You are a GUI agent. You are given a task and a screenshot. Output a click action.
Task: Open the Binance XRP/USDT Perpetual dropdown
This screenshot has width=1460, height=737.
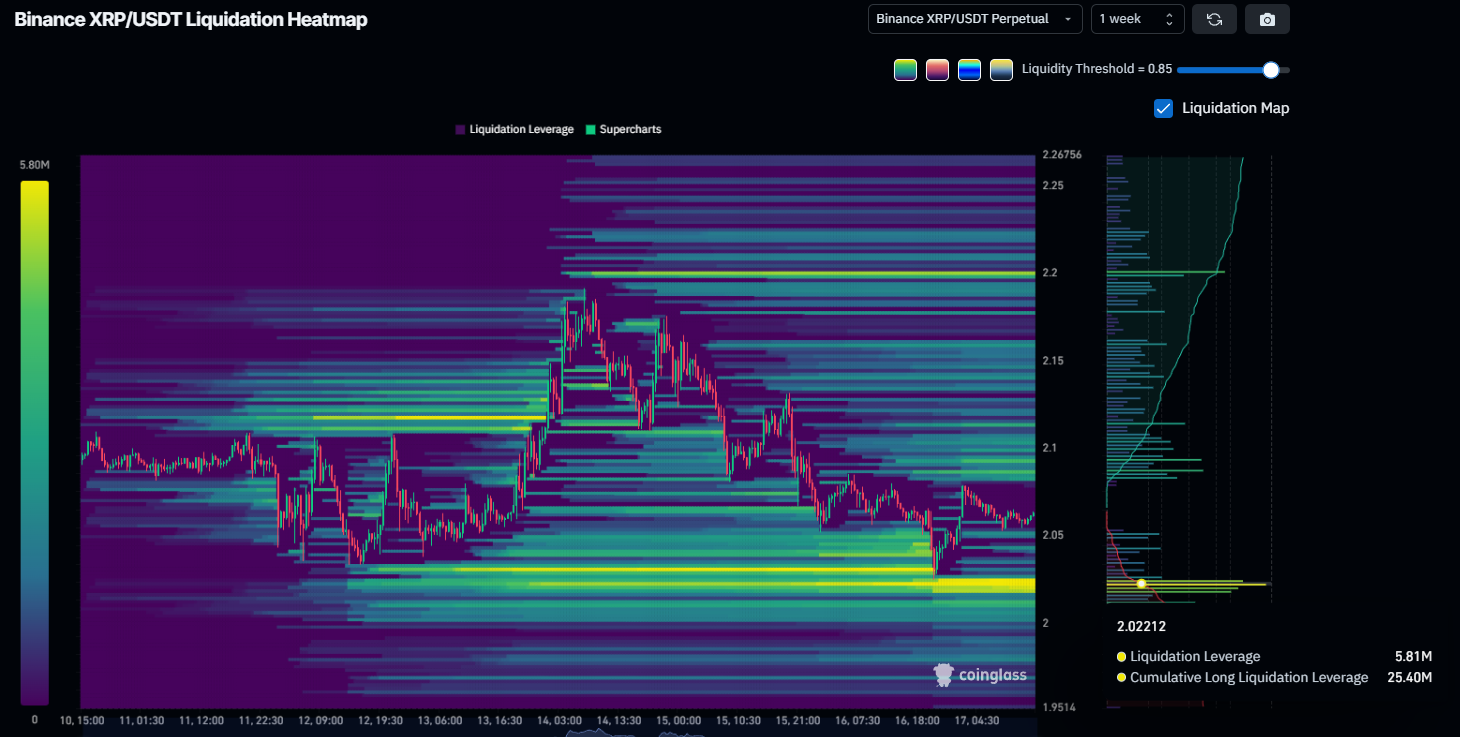pos(974,18)
